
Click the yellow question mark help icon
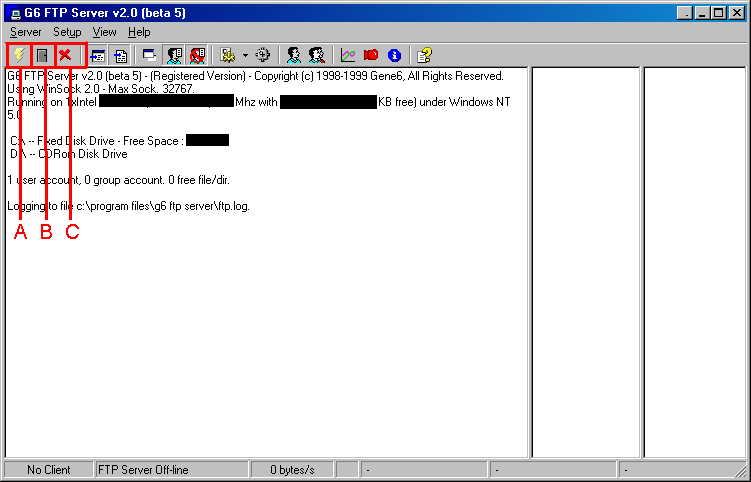tap(424, 55)
